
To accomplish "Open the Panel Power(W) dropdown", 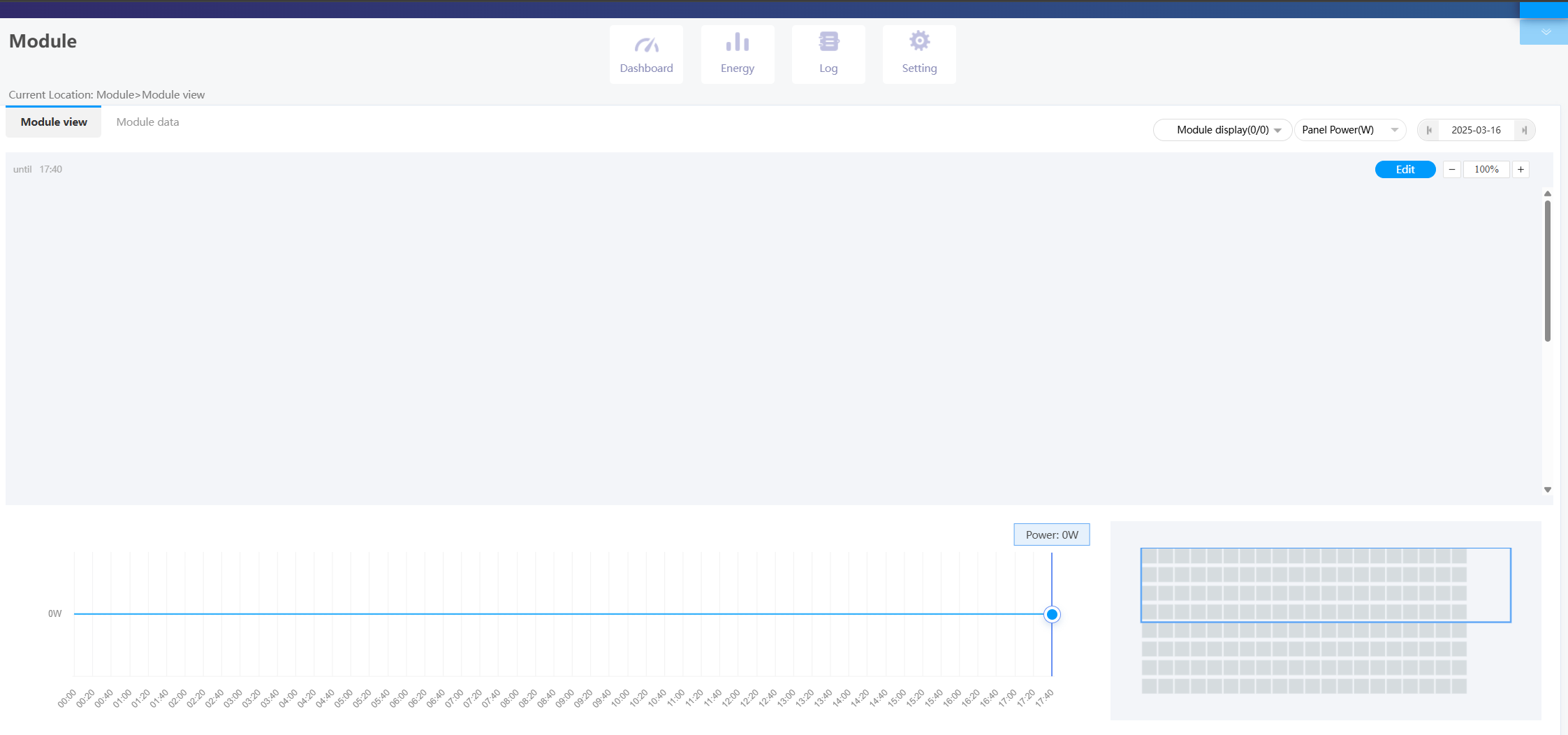I will click(x=1349, y=130).
